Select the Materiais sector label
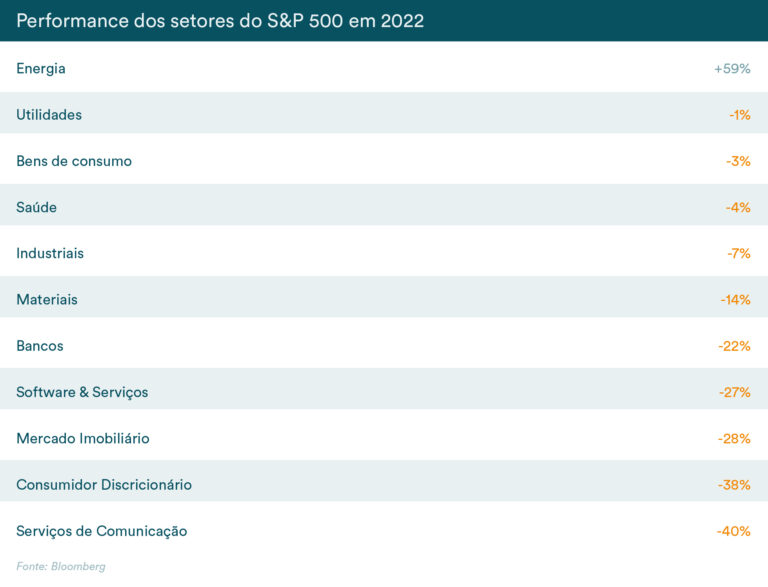 [x=47, y=299]
